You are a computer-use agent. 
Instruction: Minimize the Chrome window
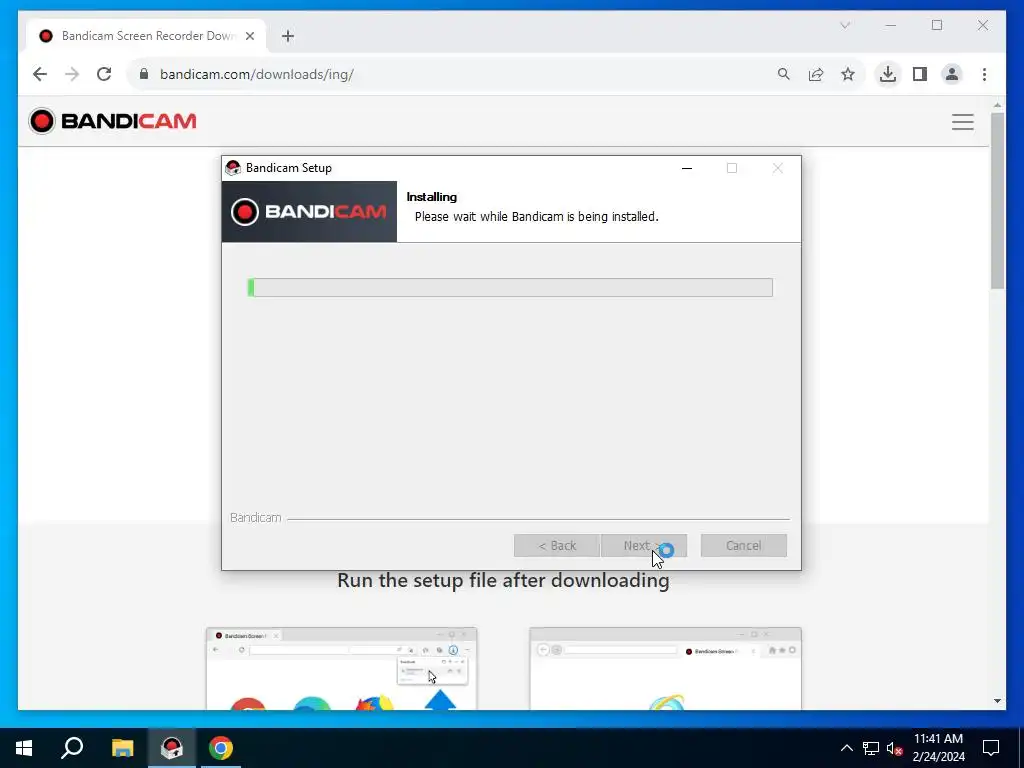[x=891, y=25]
